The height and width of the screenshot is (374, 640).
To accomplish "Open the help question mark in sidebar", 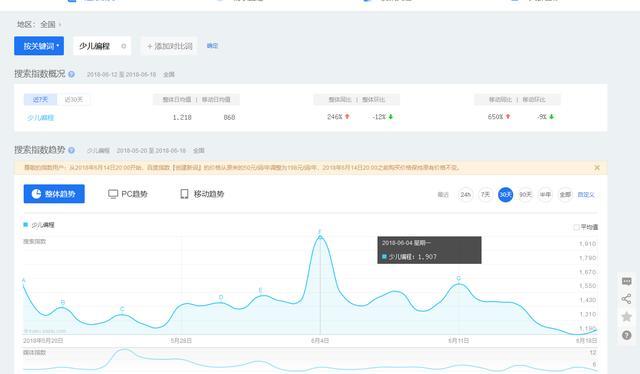I will (626, 335).
